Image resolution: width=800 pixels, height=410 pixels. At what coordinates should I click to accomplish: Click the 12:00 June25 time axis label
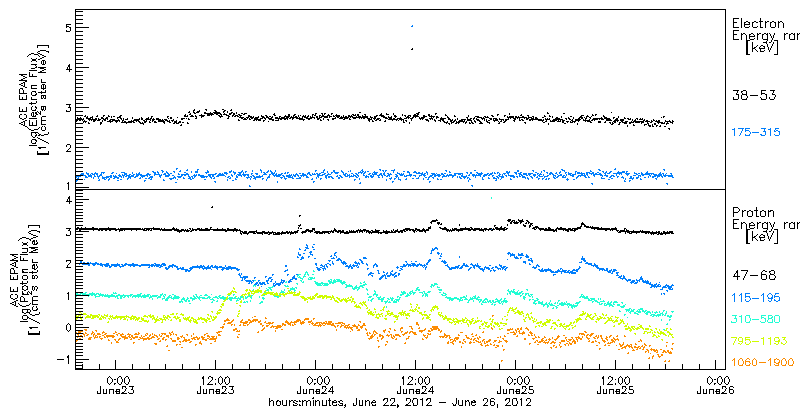pos(615,386)
